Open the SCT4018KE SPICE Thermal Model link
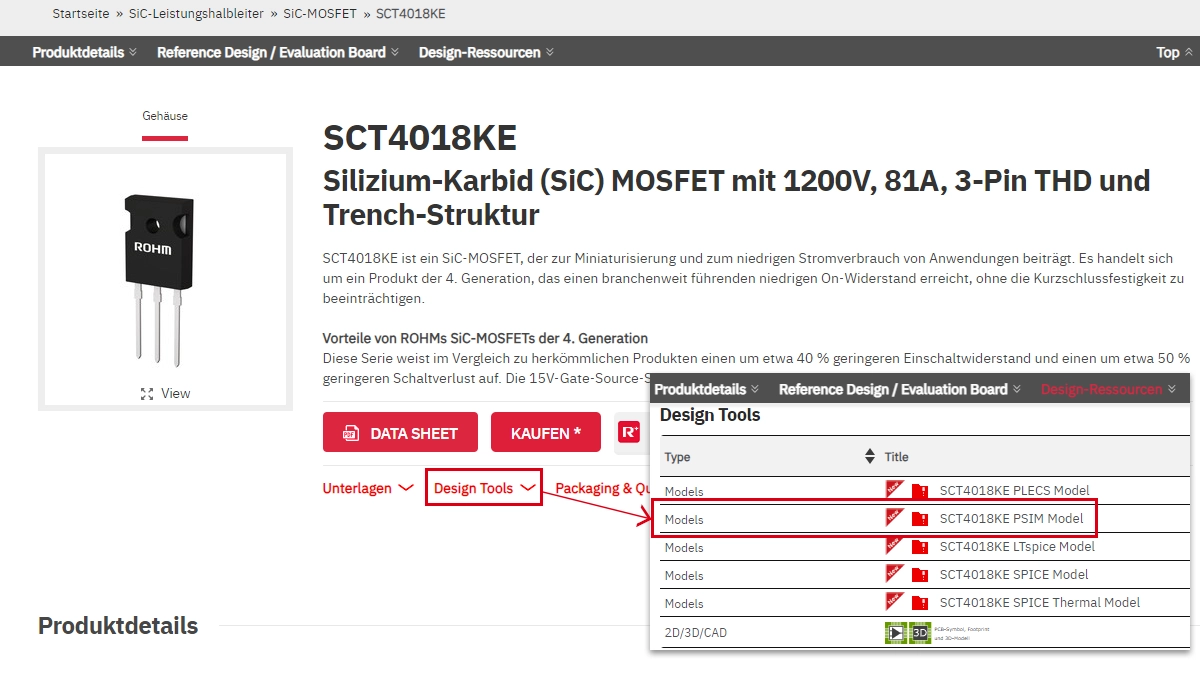This screenshot has width=1200, height=681. point(1040,603)
